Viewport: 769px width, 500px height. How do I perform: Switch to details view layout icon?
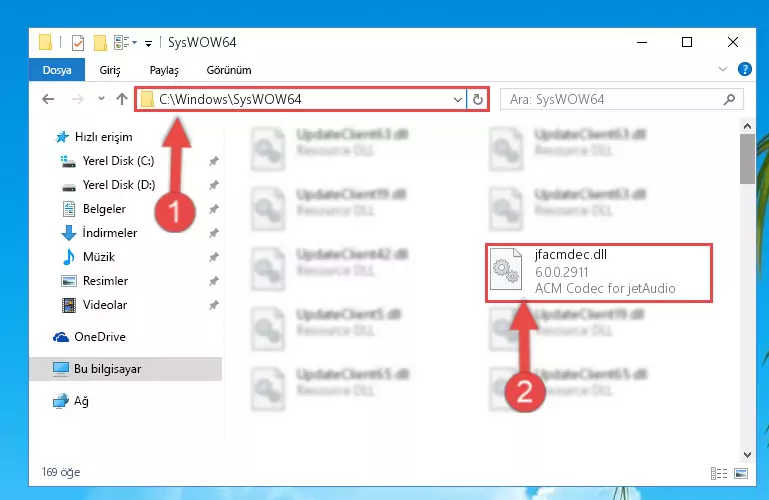click(718, 473)
